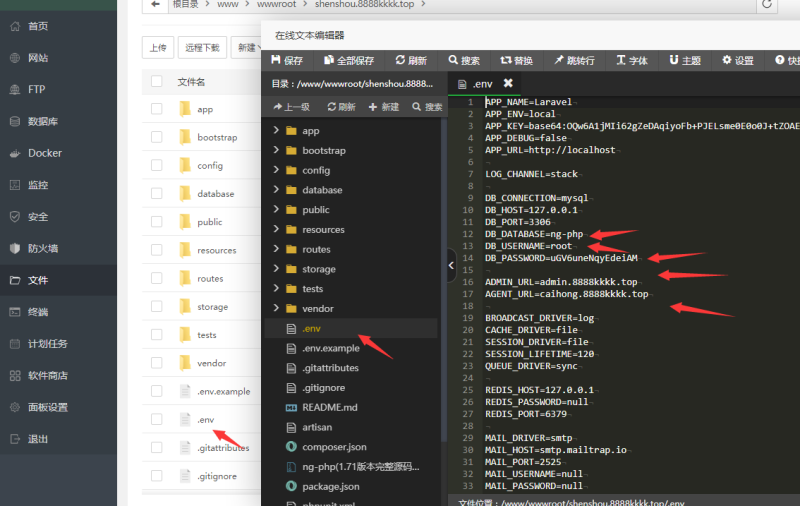Check the database folder checkbox in file list
Image resolution: width=800 pixels, height=506 pixels.
157,193
